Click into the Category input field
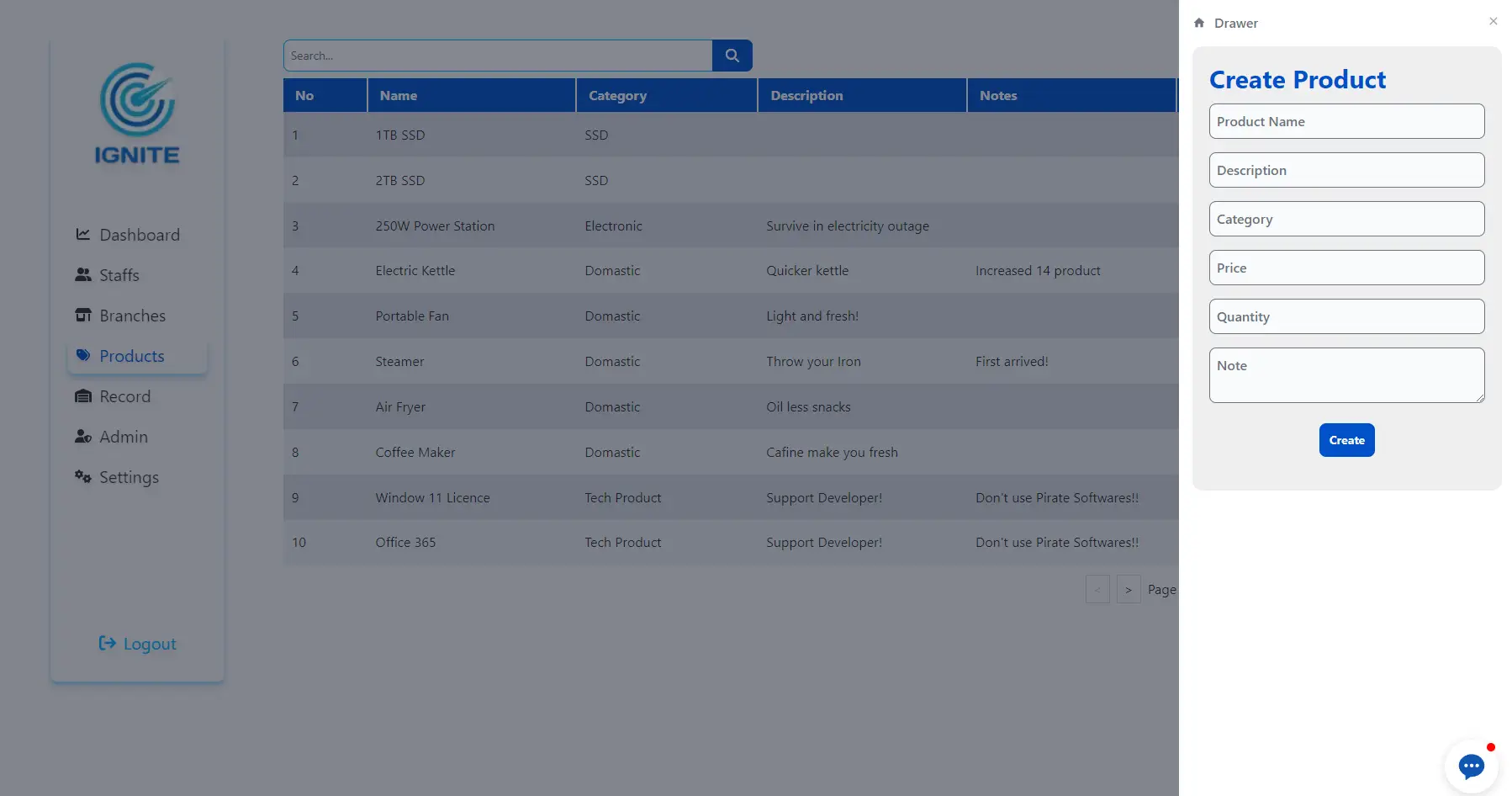Screen dimensions: 1512x796 point(1346,219)
